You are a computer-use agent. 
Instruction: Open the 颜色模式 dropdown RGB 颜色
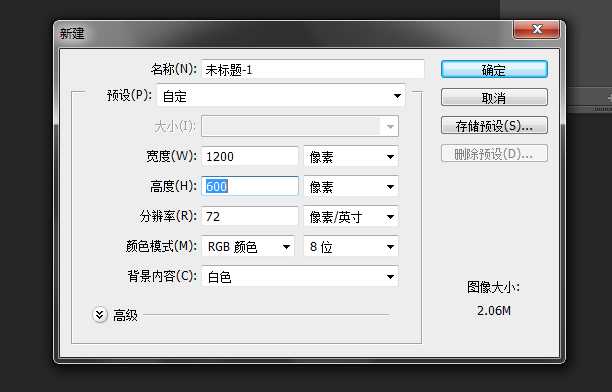pyautogui.click(x=248, y=246)
